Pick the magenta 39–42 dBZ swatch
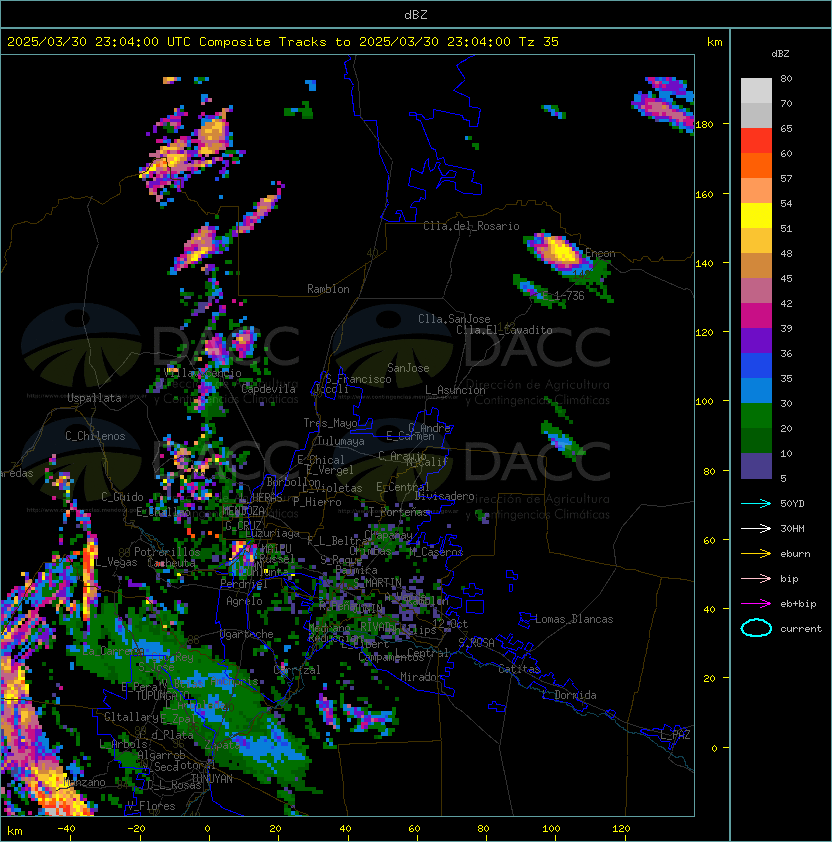The width and height of the screenshot is (832, 842). [x=756, y=315]
